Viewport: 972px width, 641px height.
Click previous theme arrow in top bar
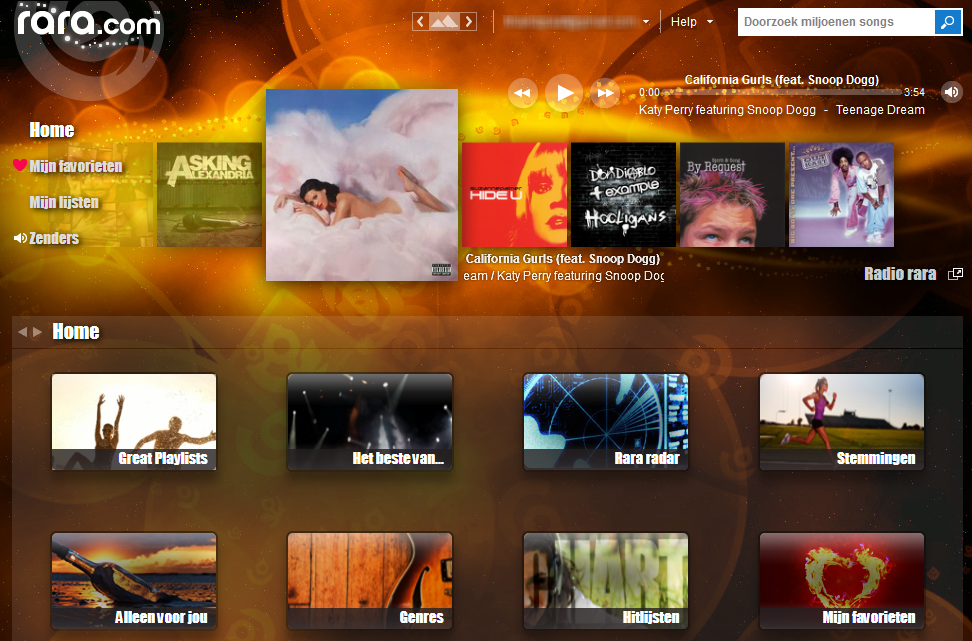click(421, 22)
